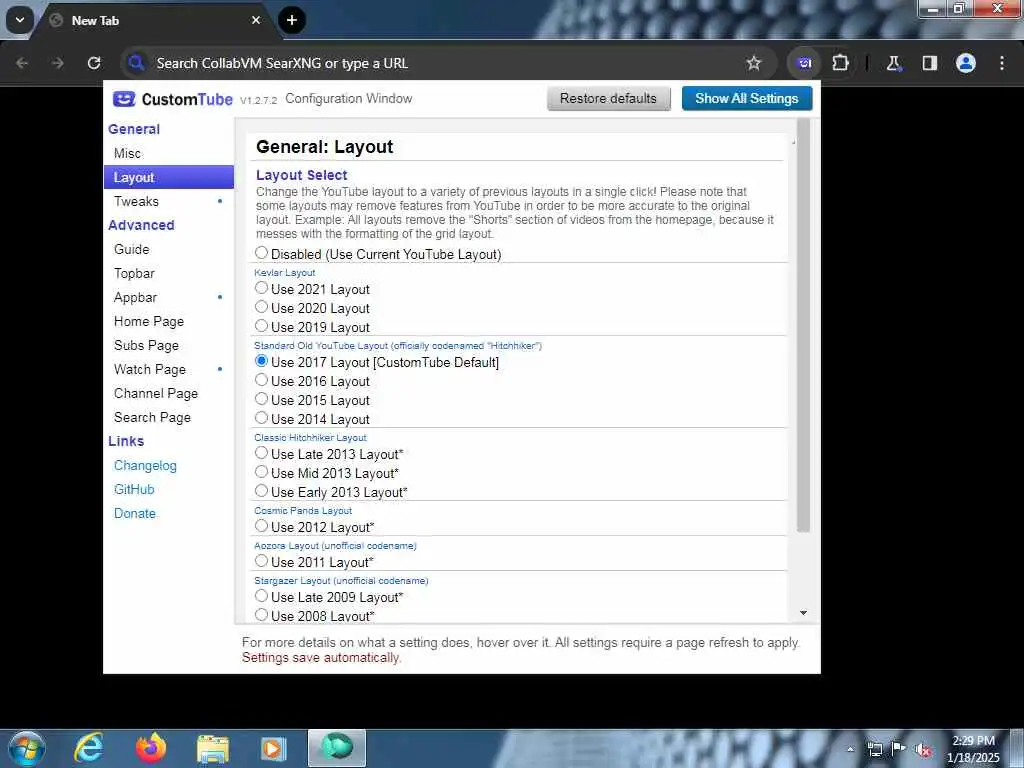The width and height of the screenshot is (1024, 768).
Task: Select Use 2017 Layout CustomTube Default
Action: click(261, 360)
